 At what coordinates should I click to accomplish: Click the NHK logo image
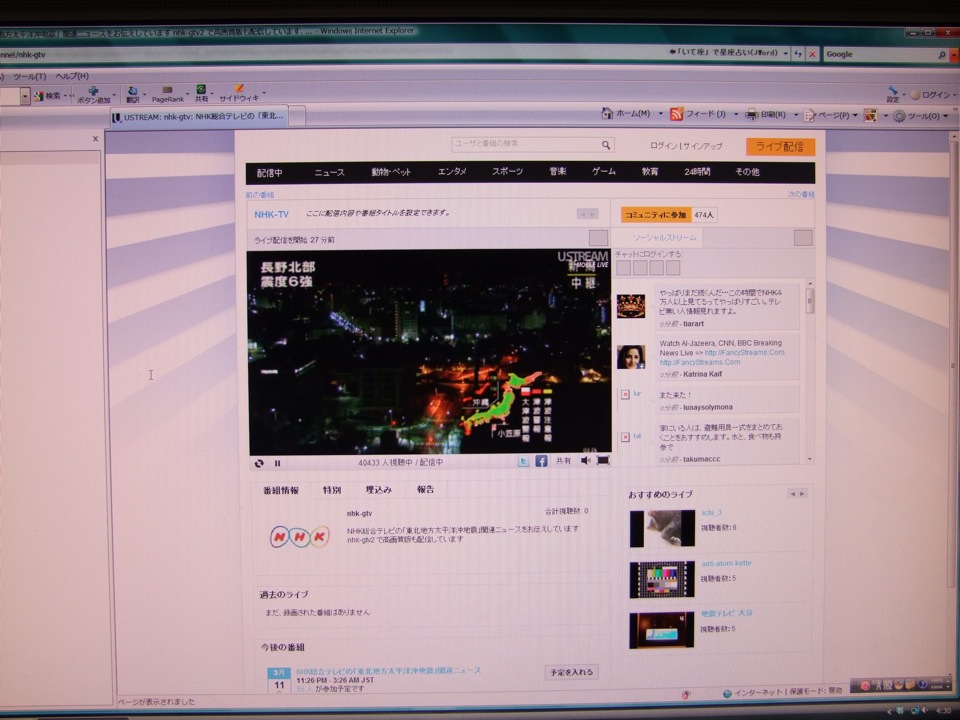299,537
